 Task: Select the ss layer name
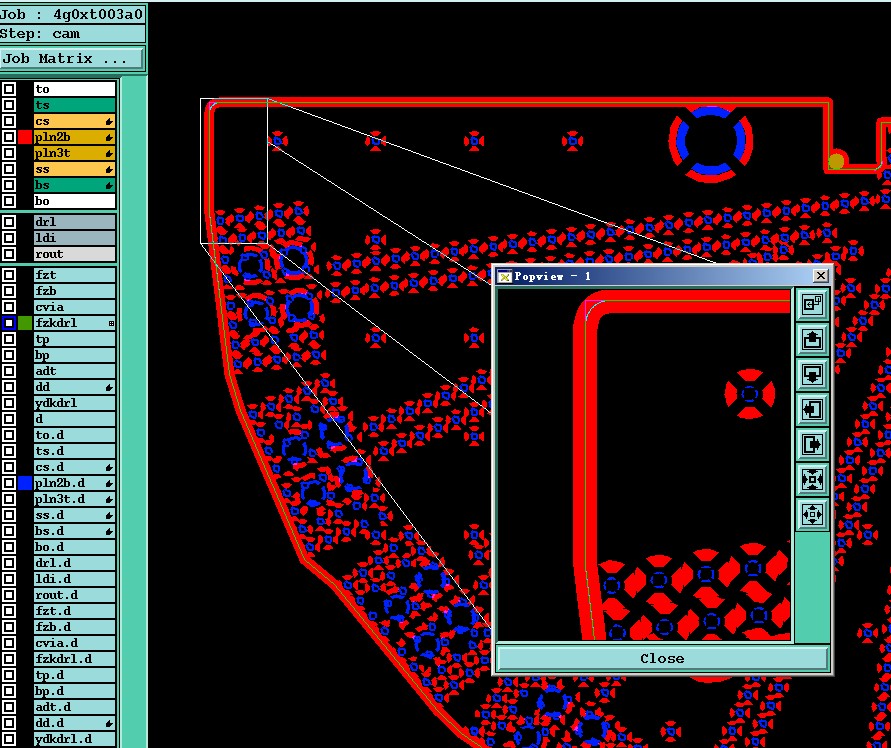pos(74,169)
